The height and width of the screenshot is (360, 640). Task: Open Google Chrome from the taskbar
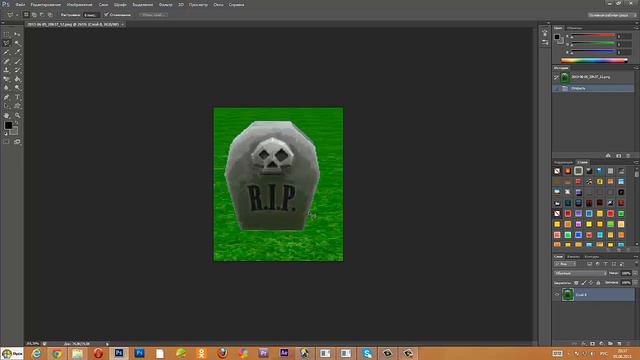pos(56,353)
